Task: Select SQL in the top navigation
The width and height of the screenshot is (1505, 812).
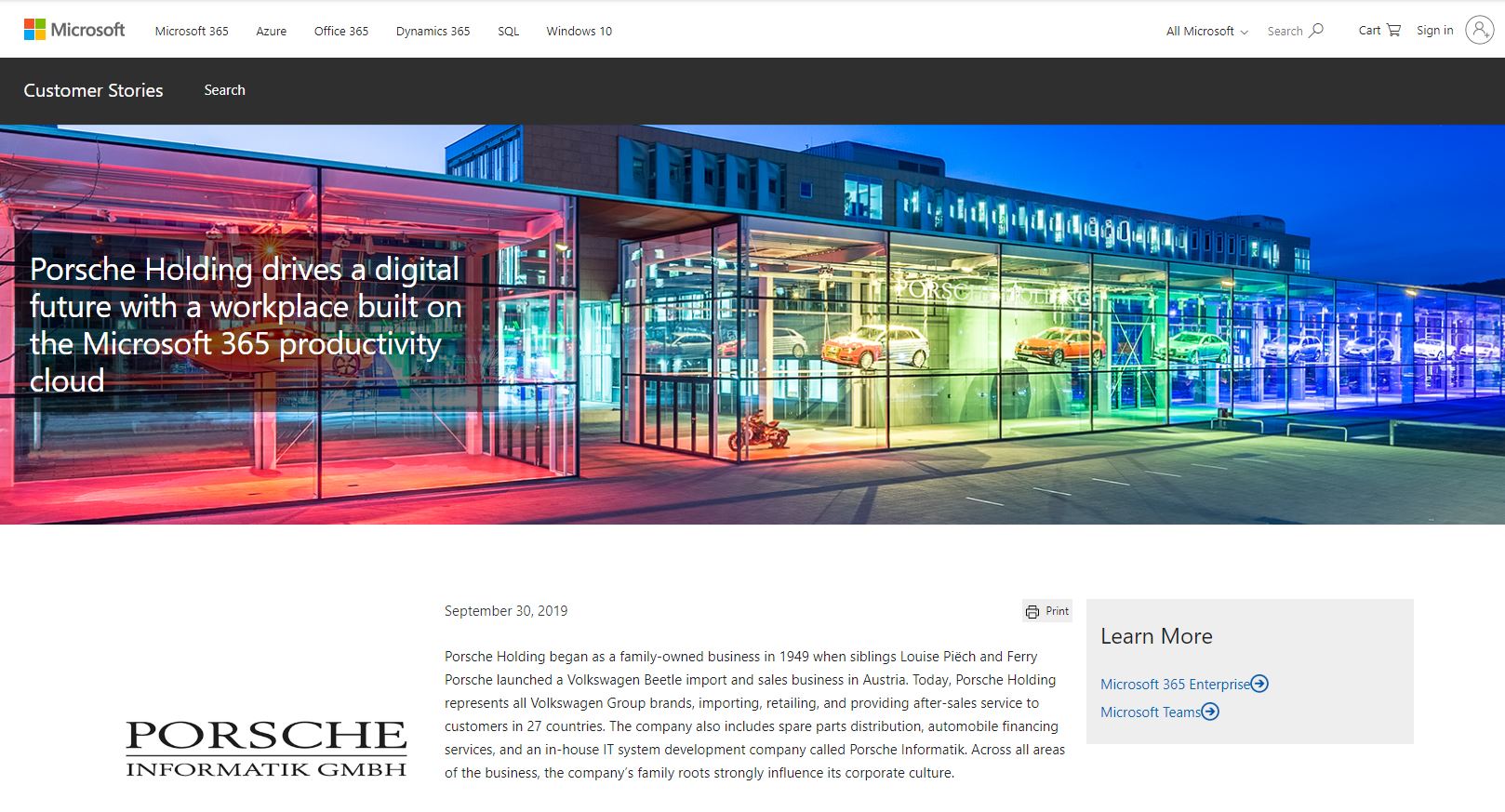Action: pyautogui.click(x=508, y=31)
